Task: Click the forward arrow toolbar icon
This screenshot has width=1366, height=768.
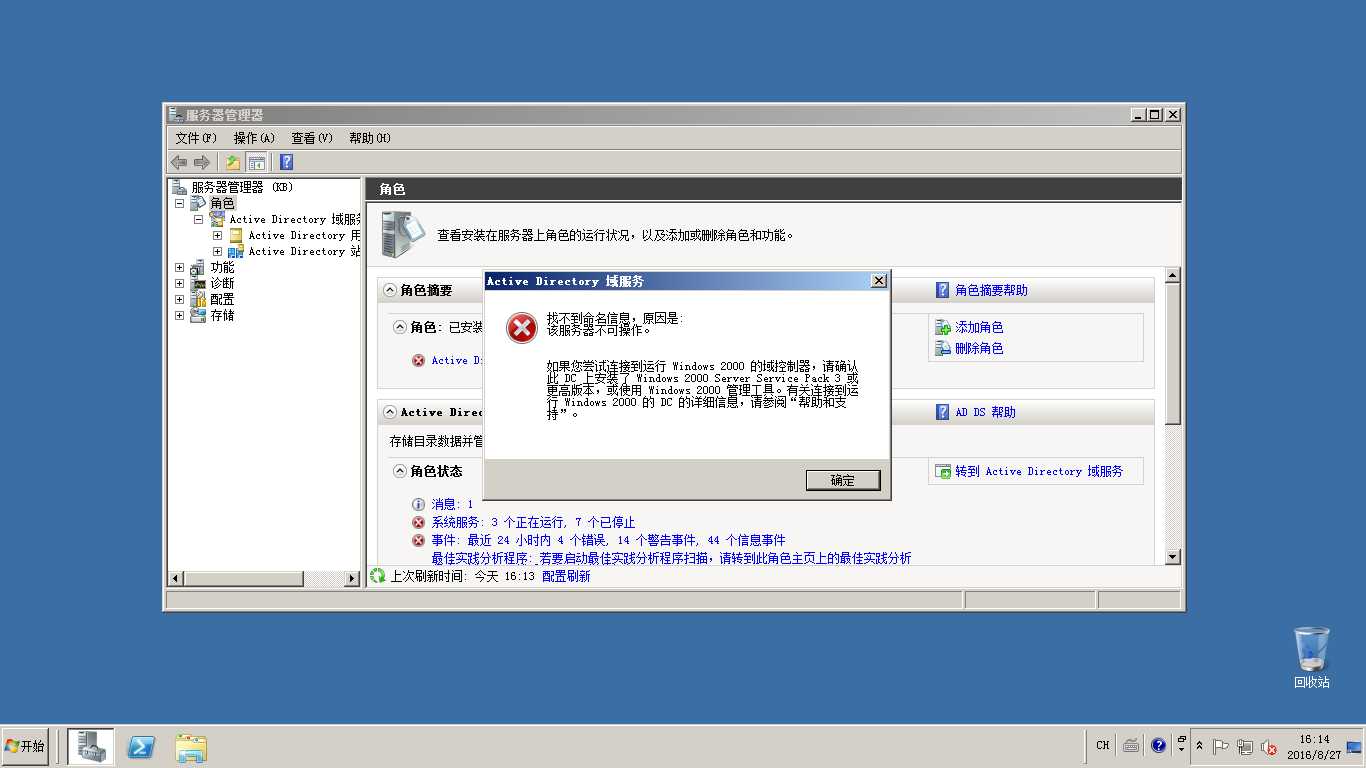Action: tap(202, 162)
